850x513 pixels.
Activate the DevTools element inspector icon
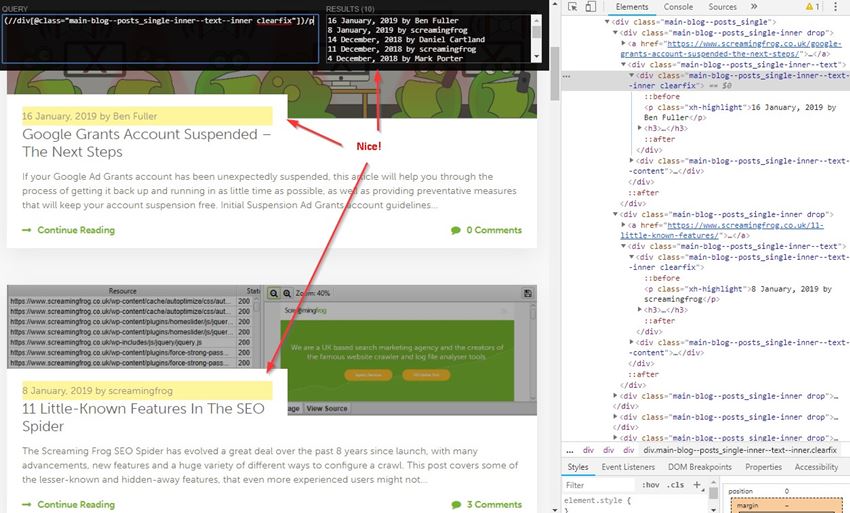573,7
